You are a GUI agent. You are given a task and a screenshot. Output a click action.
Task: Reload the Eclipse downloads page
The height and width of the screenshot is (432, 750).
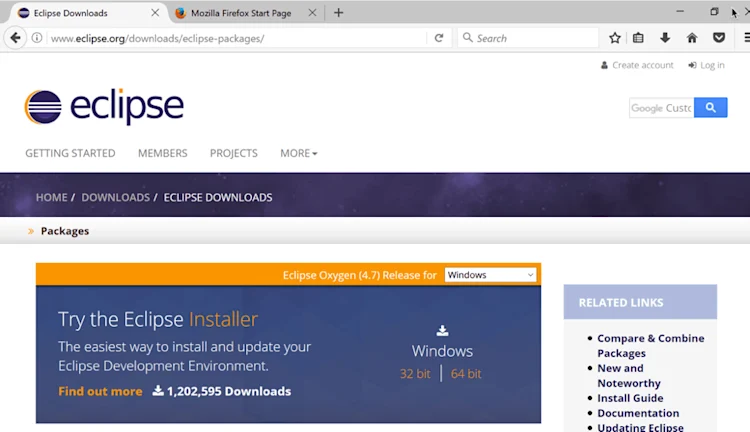pos(439,38)
